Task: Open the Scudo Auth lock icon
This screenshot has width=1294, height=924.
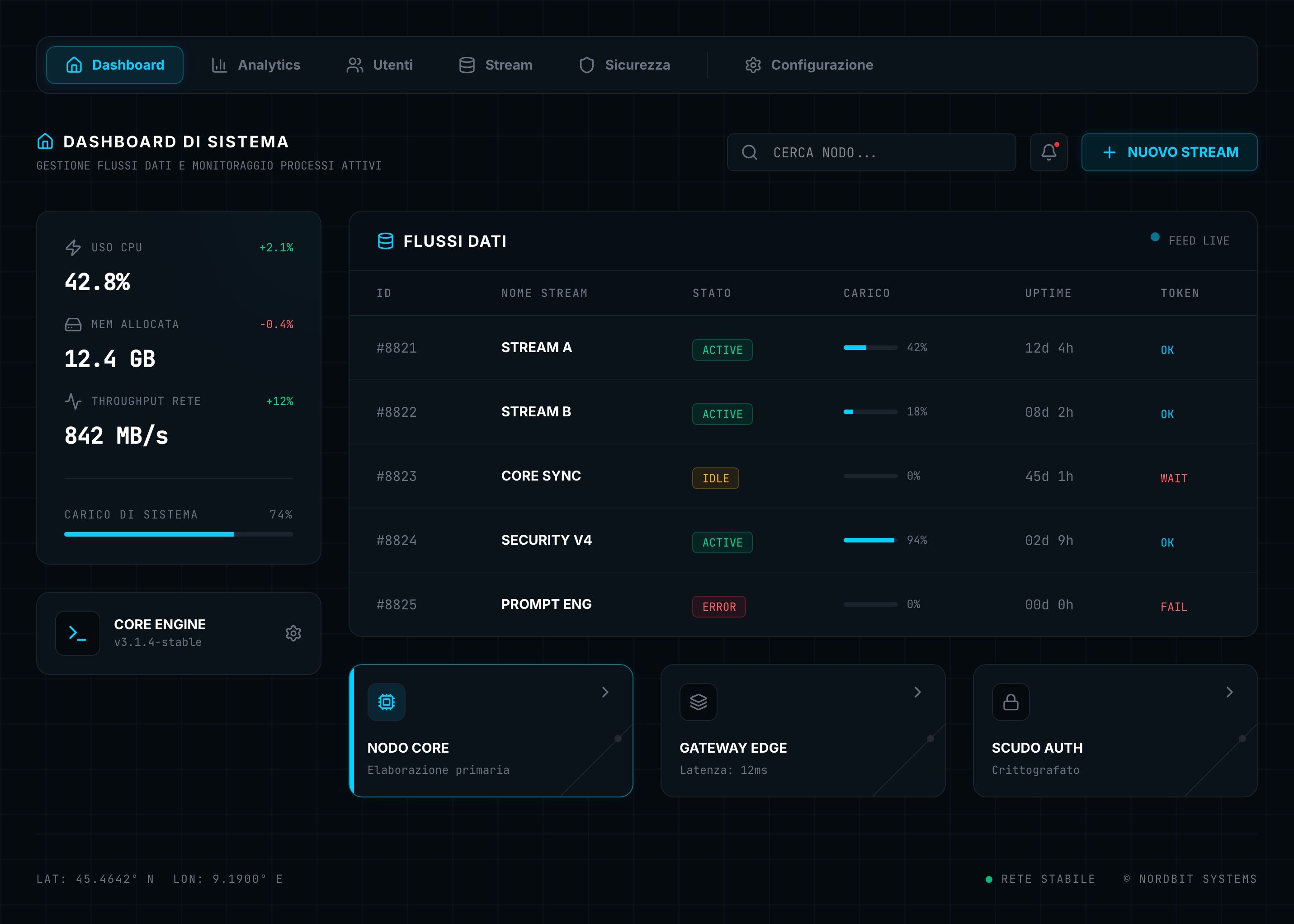Action: pyautogui.click(x=1011, y=702)
